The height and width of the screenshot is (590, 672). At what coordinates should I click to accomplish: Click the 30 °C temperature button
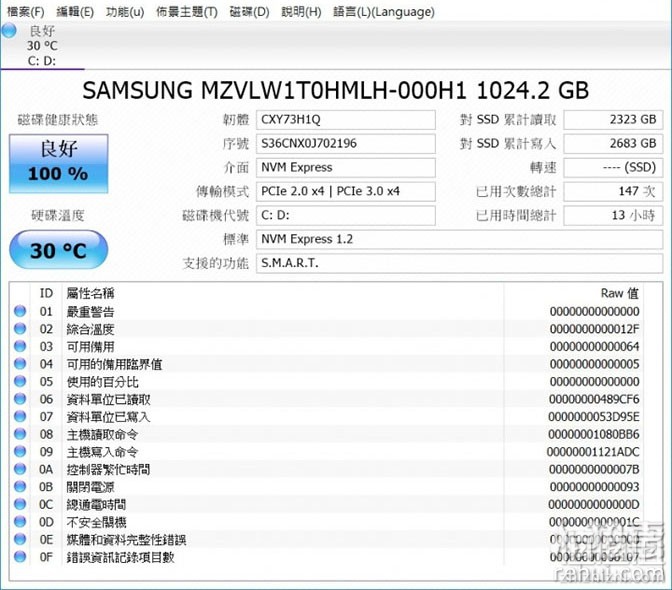click(x=59, y=250)
